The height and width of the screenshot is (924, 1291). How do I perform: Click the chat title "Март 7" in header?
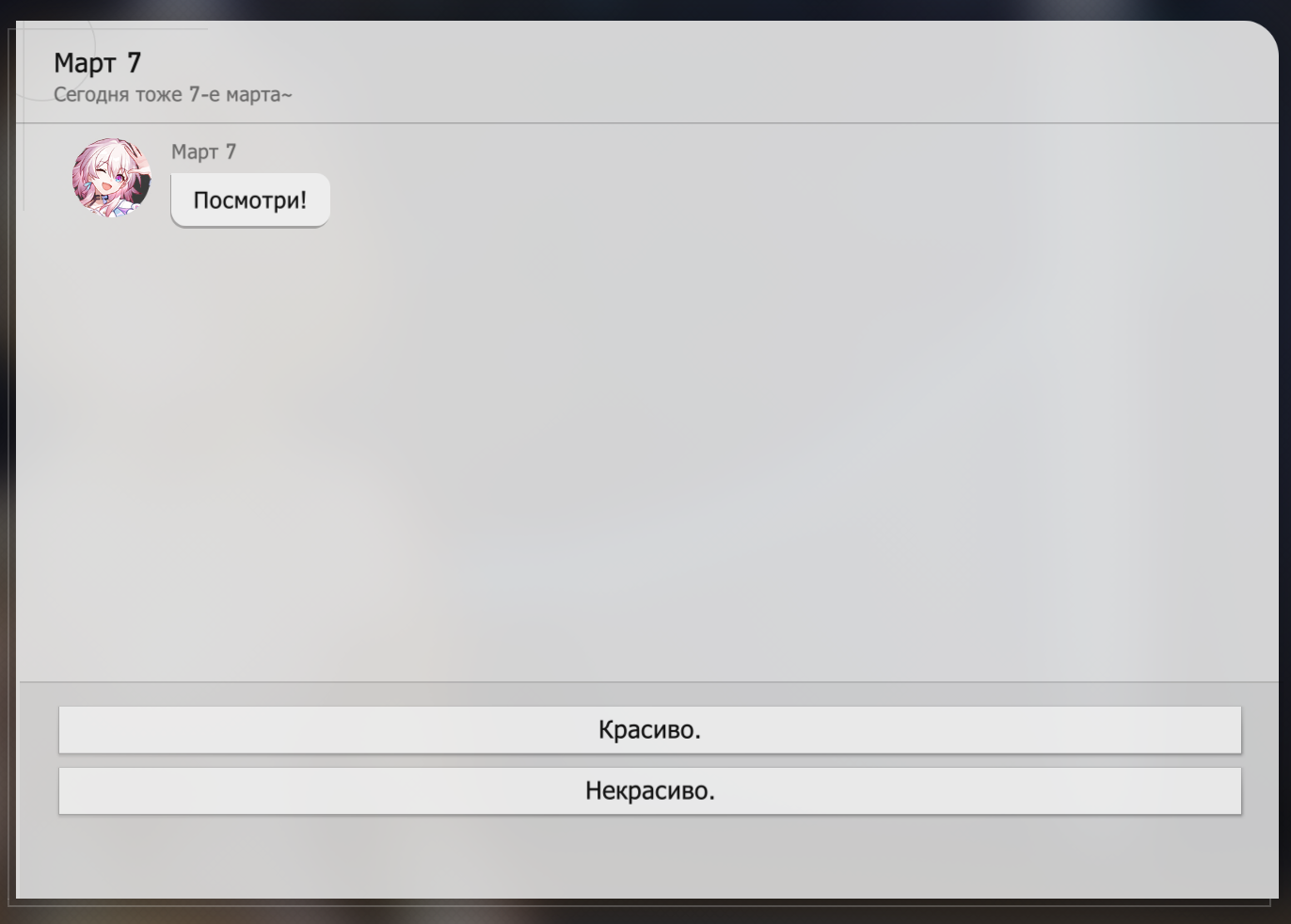point(98,63)
